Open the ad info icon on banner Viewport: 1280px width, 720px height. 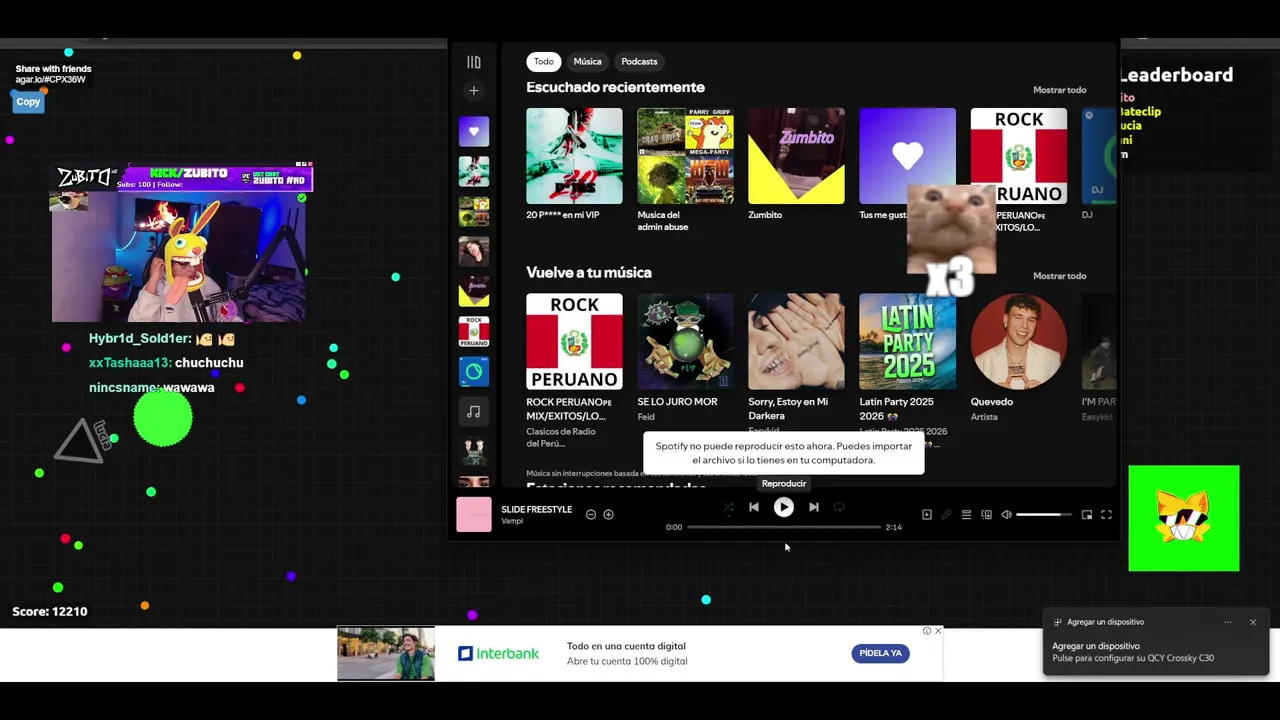927,631
